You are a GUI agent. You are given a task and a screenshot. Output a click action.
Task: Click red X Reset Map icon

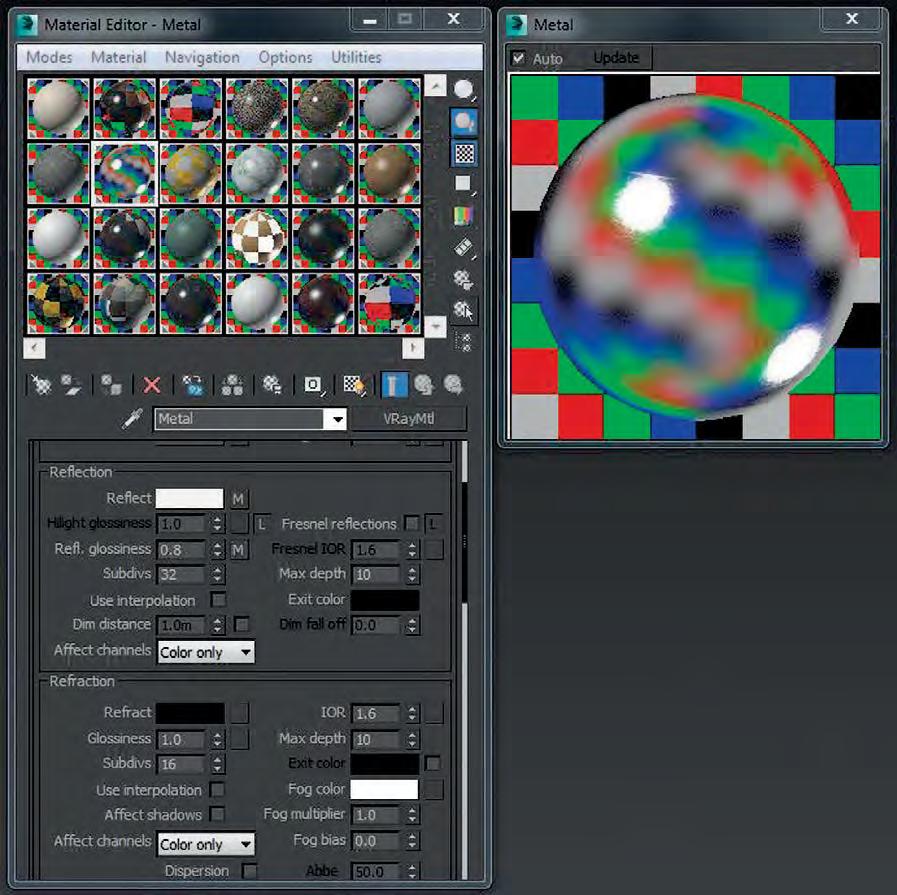click(152, 385)
